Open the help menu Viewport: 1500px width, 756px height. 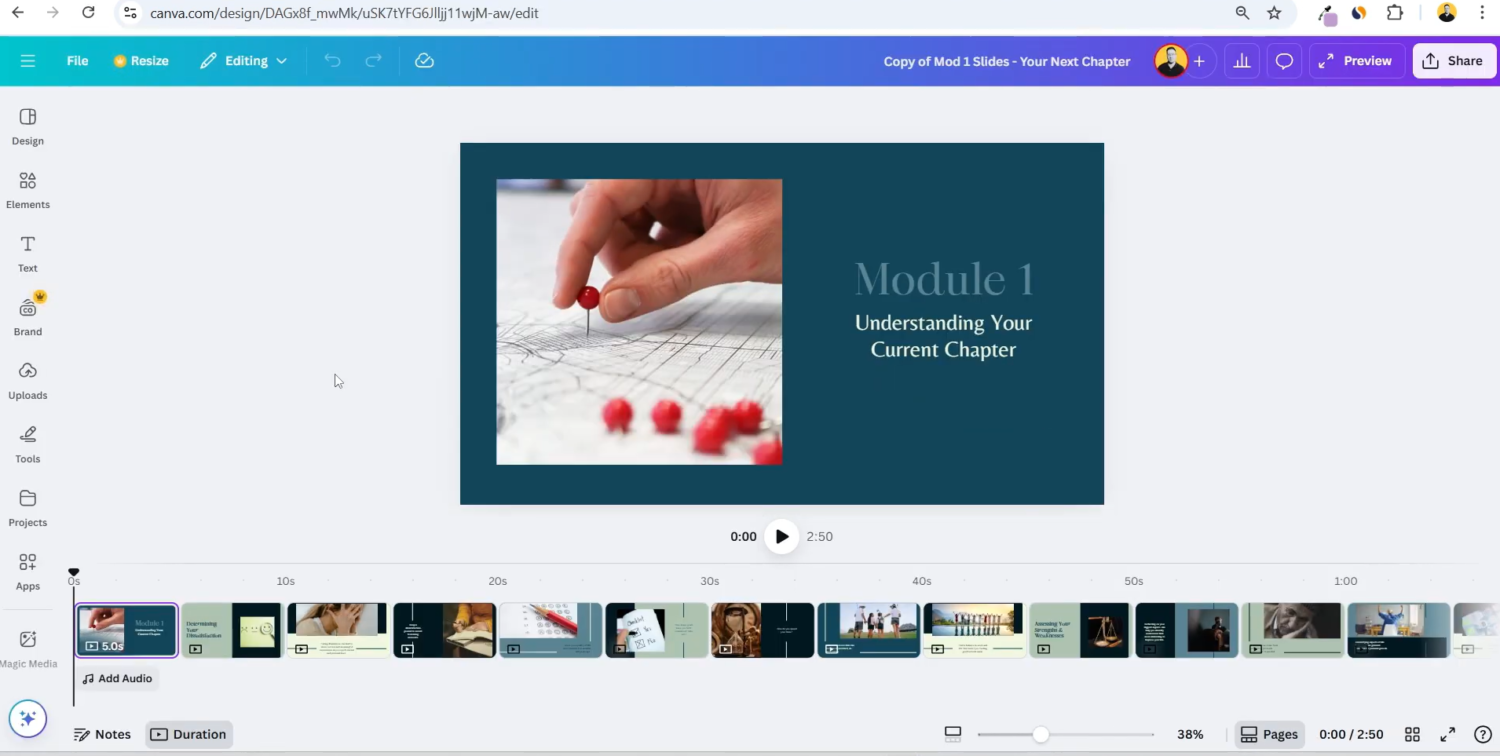(1483, 734)
